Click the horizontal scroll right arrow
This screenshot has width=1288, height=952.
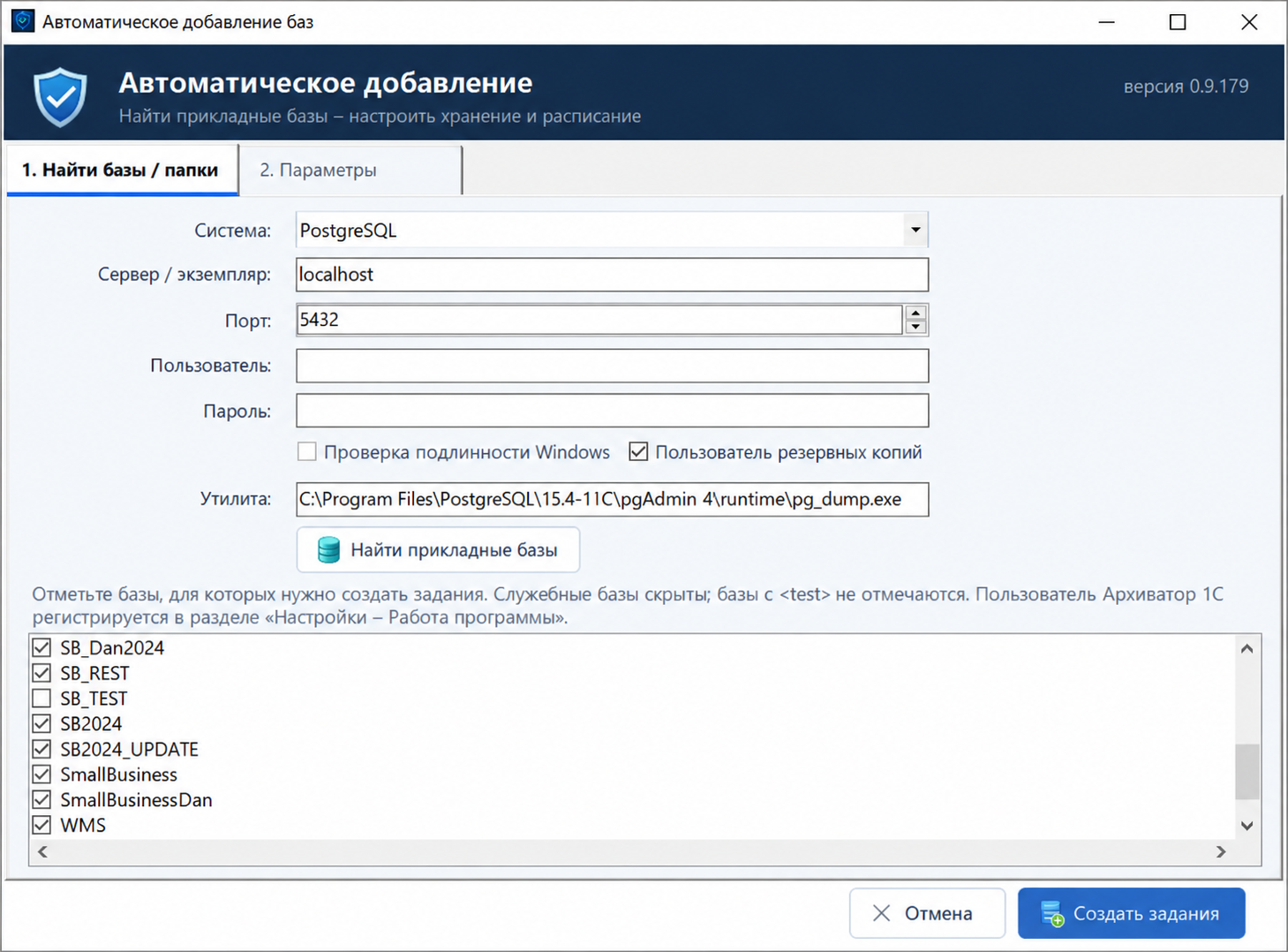click(x=1221, y=852)
